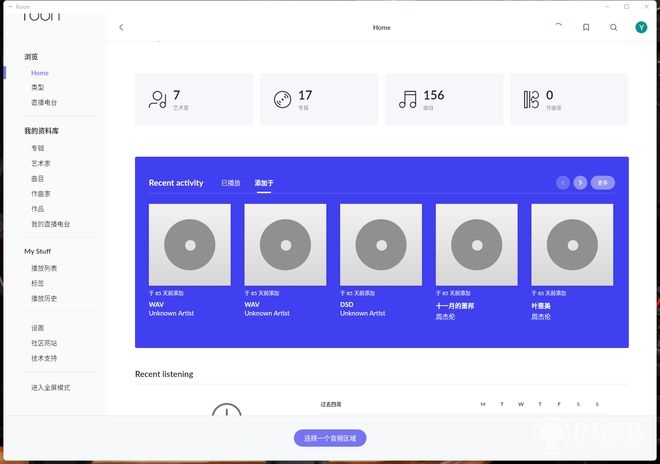Minimize the Roon window

coord(607,6)
